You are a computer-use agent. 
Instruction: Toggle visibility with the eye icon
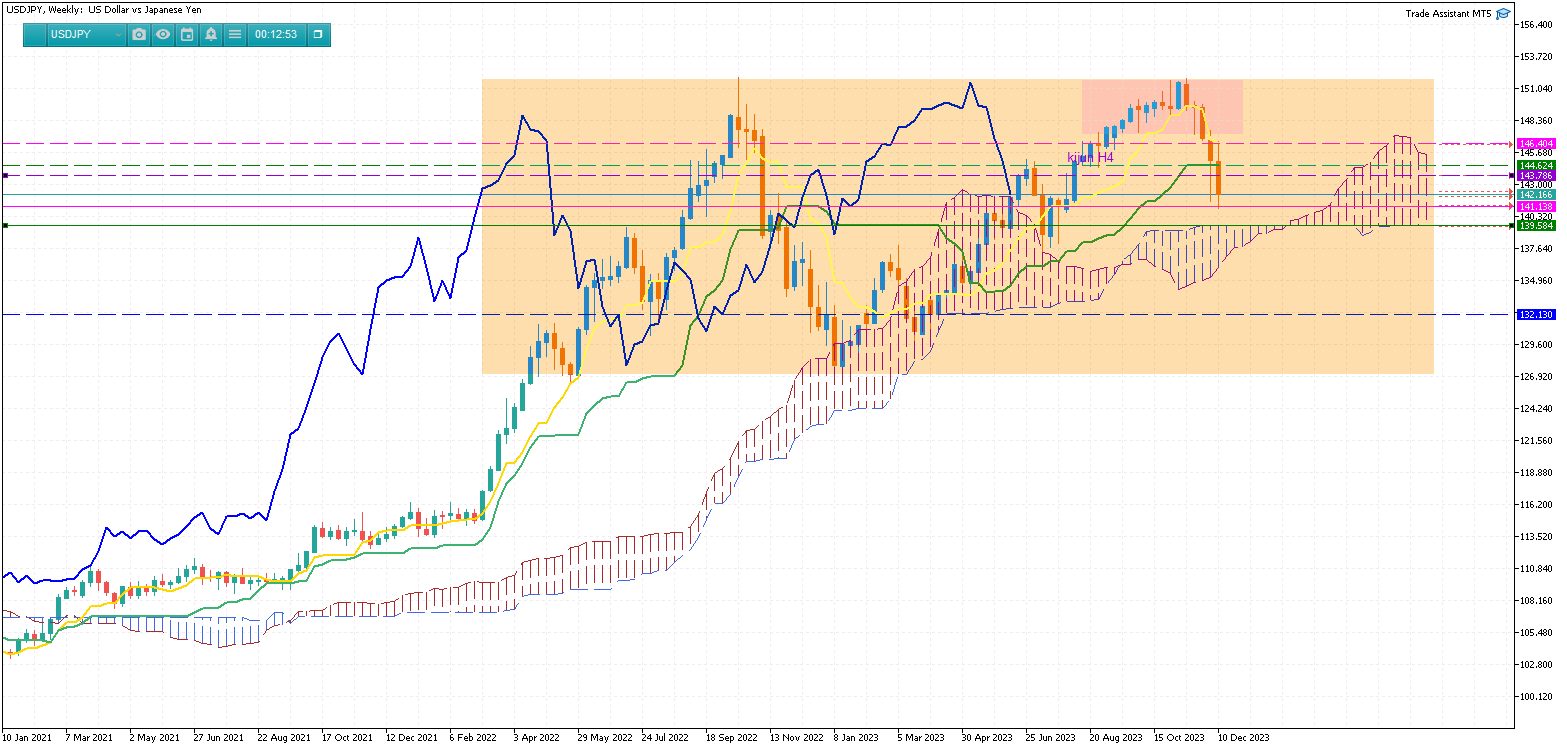coord(163,34)
